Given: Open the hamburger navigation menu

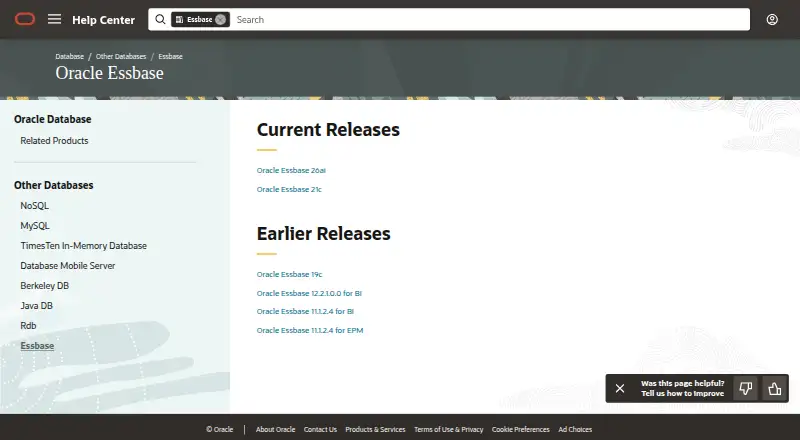Looking at the screenshot, I should (55, 19).
